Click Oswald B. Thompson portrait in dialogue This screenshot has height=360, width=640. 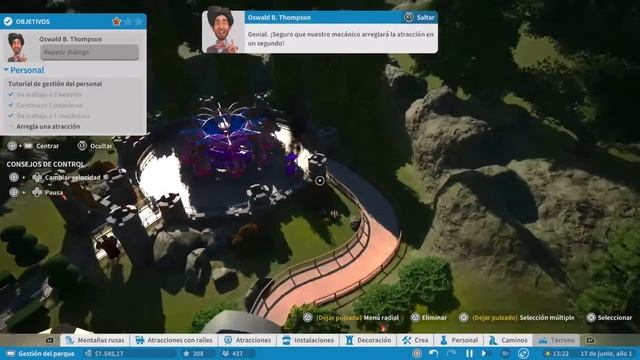(x=222, y=29)
